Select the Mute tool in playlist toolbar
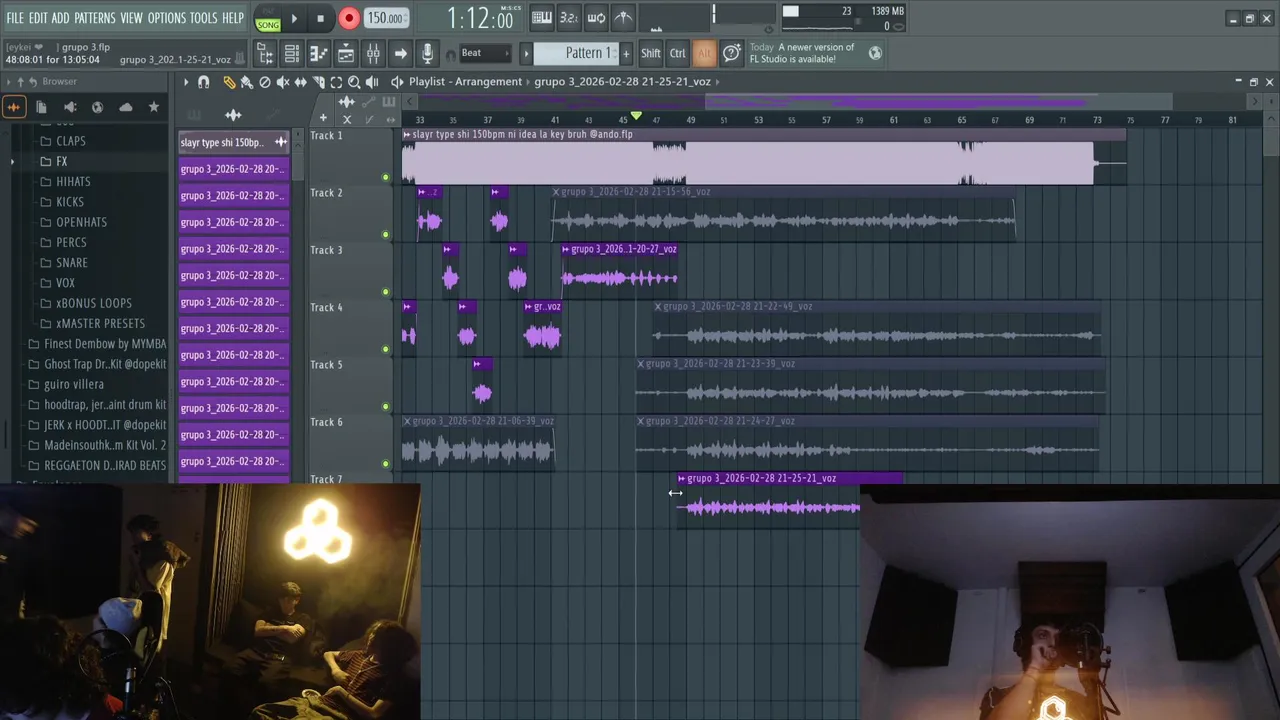Screen dimensions: 1280x720 [283, 82]
